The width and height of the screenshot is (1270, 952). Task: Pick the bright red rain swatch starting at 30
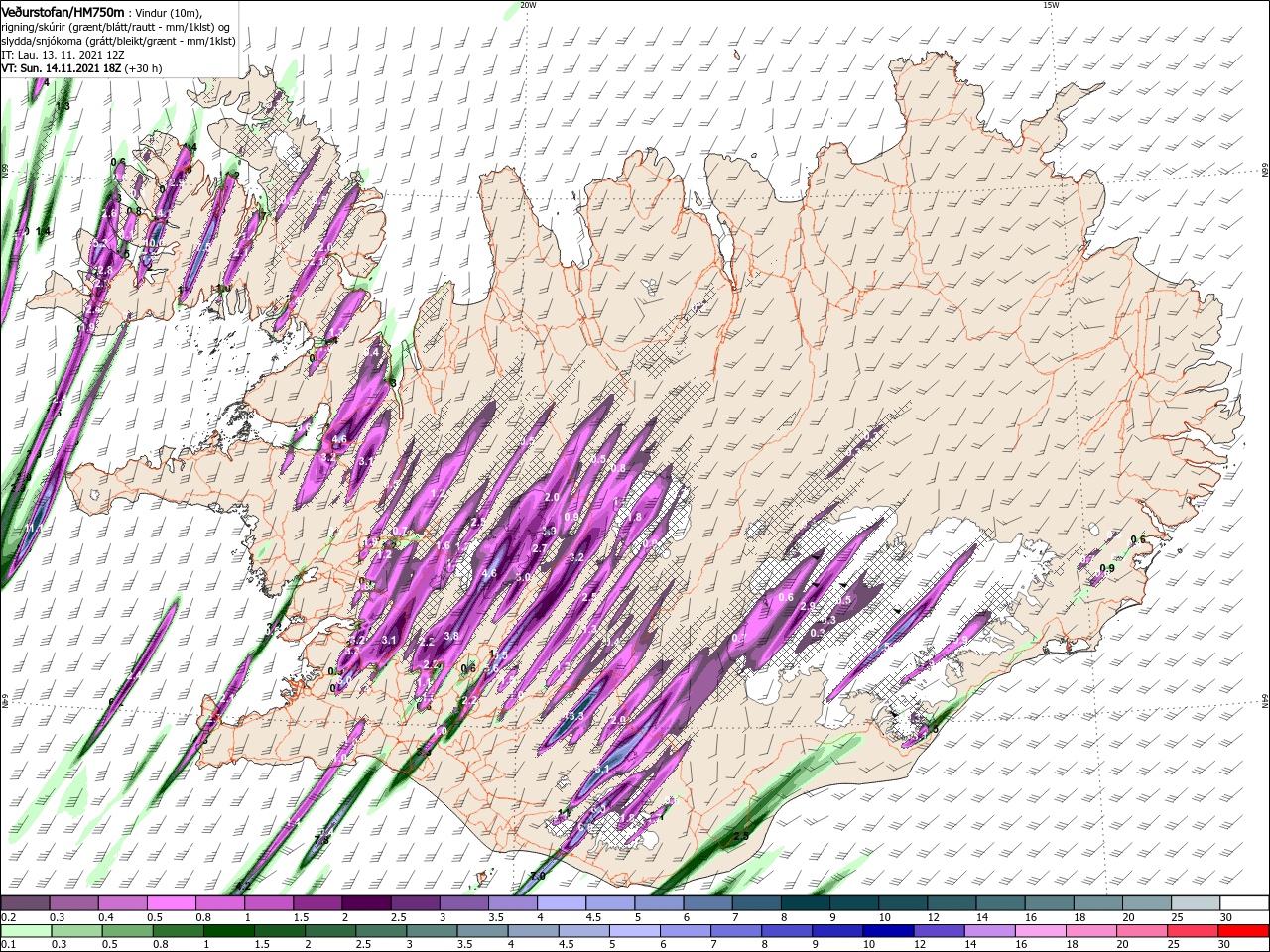click(1243, 931)
